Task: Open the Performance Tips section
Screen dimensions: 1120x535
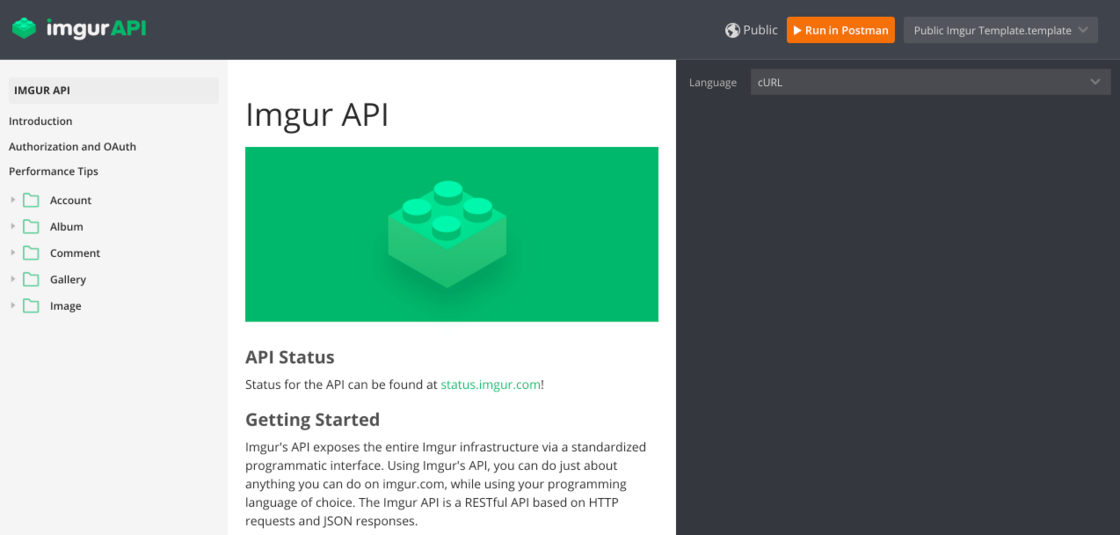Action: click(54, 171)
